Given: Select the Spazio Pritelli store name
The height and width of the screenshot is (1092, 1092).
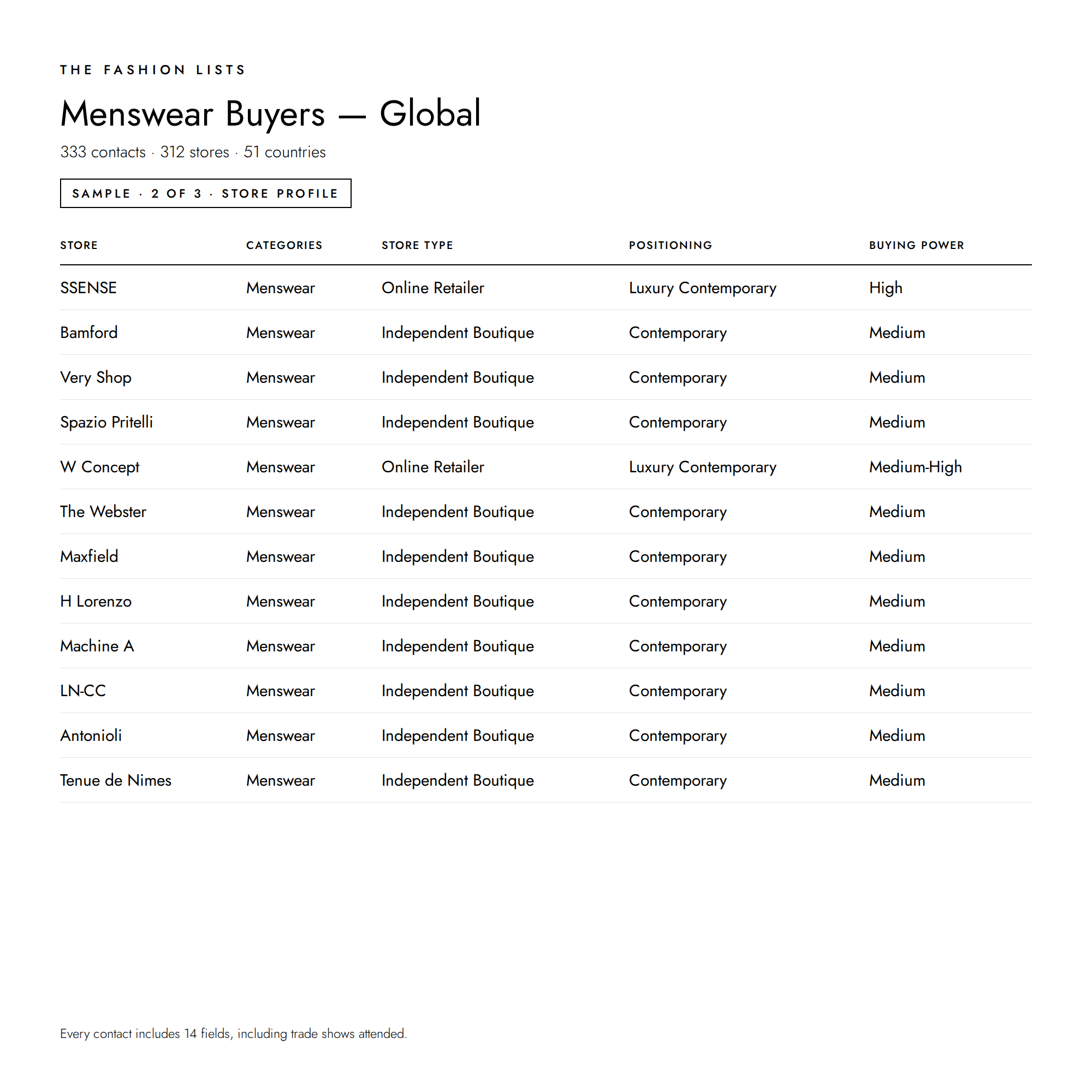Looking at the screenshot, I should click(107, 422).
